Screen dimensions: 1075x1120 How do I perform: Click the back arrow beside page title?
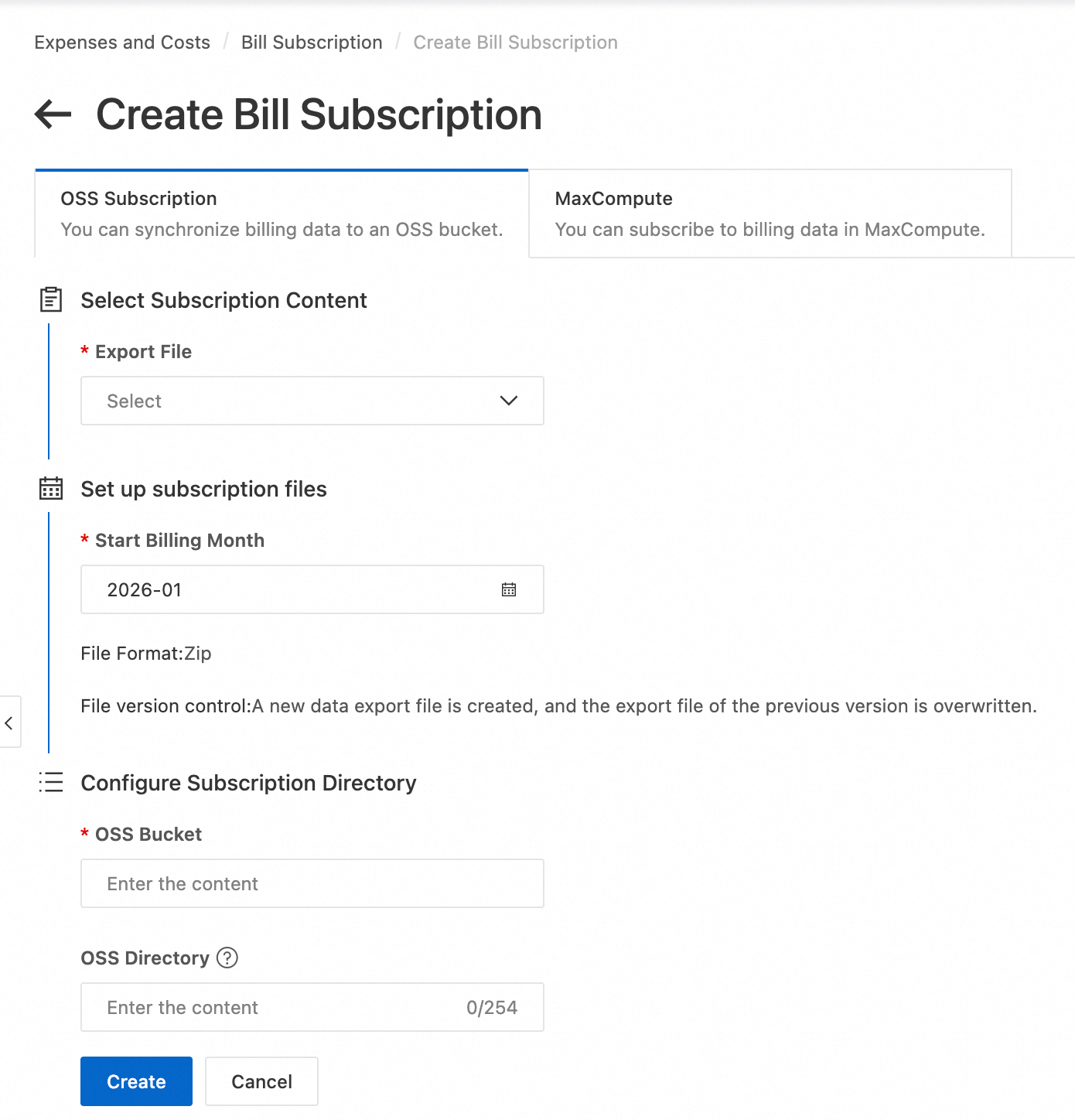point(53,114)
